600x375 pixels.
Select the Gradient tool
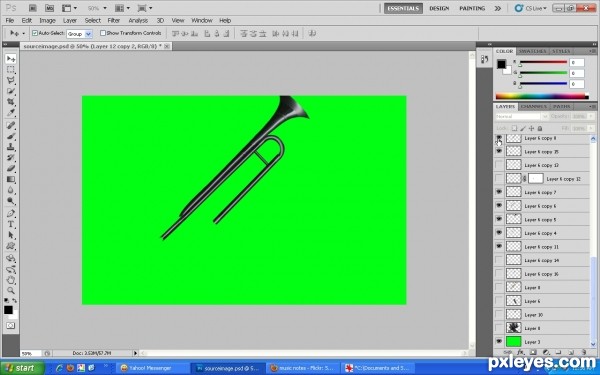tap(11, 179)
